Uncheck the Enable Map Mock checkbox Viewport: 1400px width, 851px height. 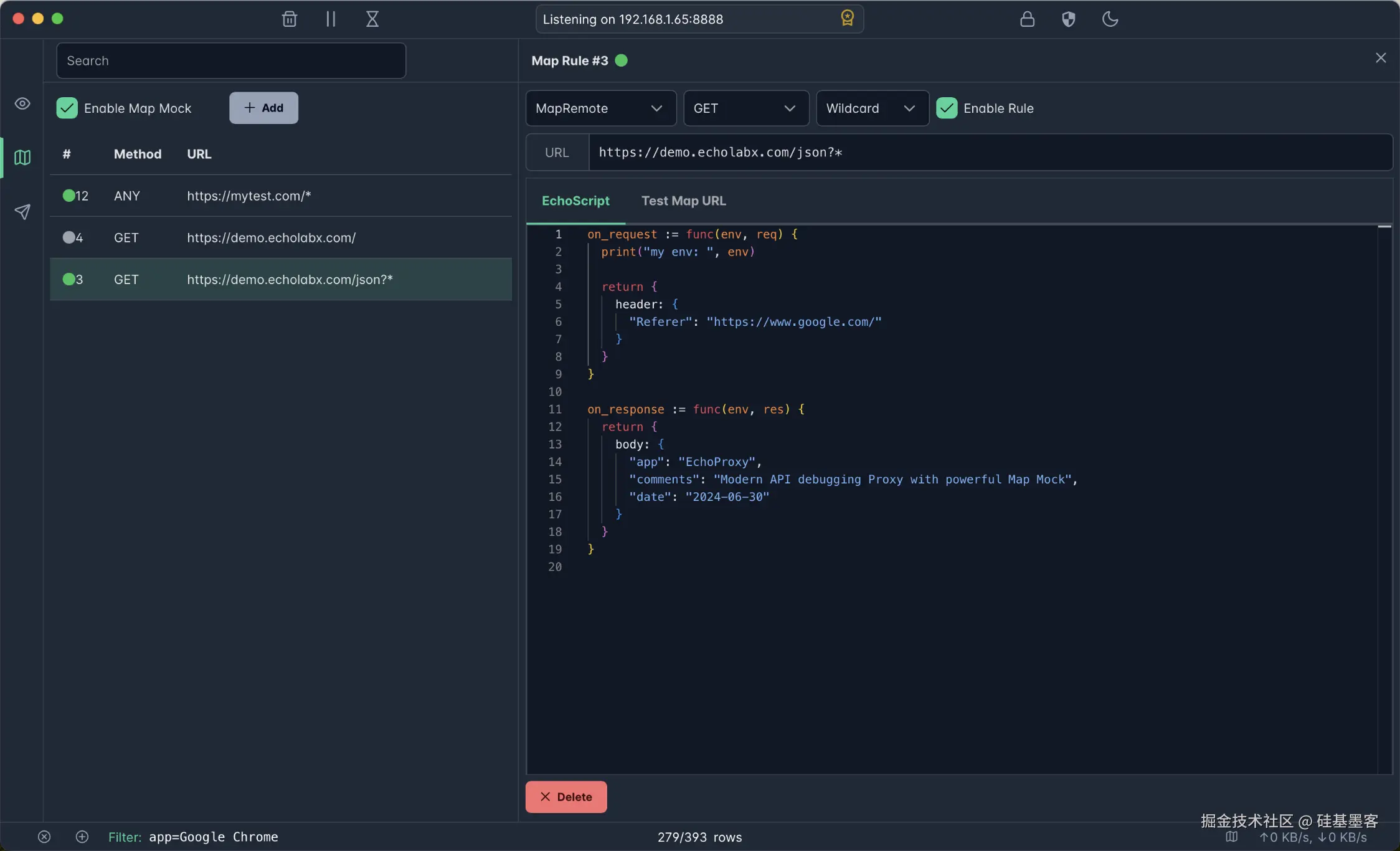click(67, 108)
